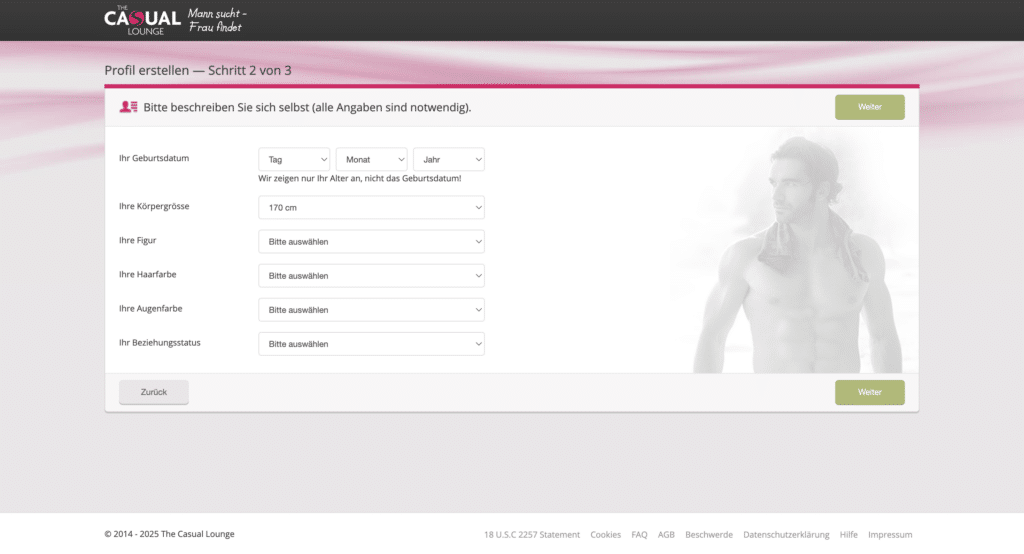The image size is (1024, 554).
Task: Open the Cookies footer link
Action: click(x=605, y=534)
